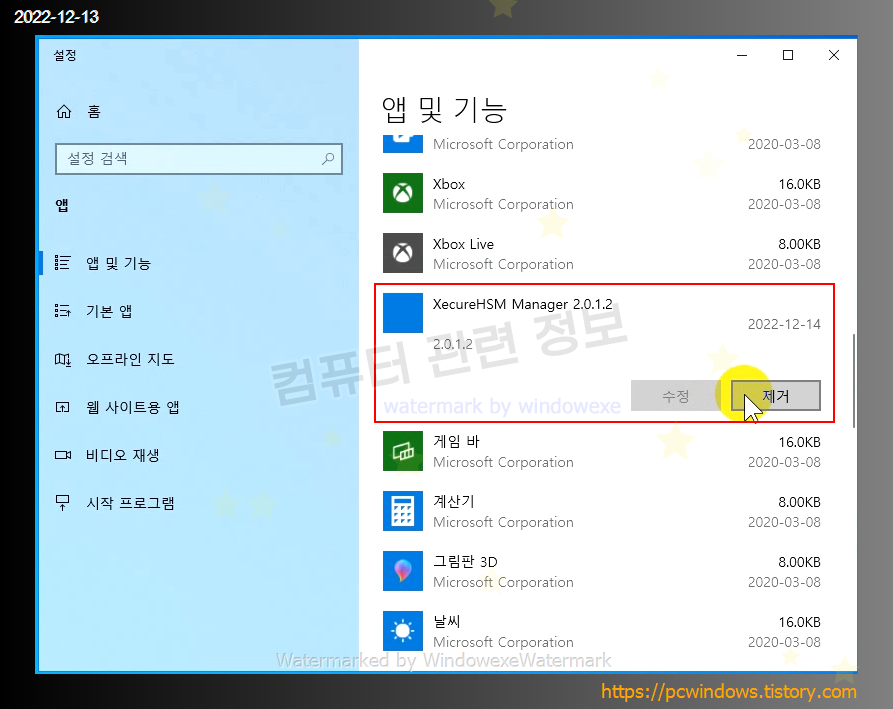Click the 2022-12-14 install date text

784,324
